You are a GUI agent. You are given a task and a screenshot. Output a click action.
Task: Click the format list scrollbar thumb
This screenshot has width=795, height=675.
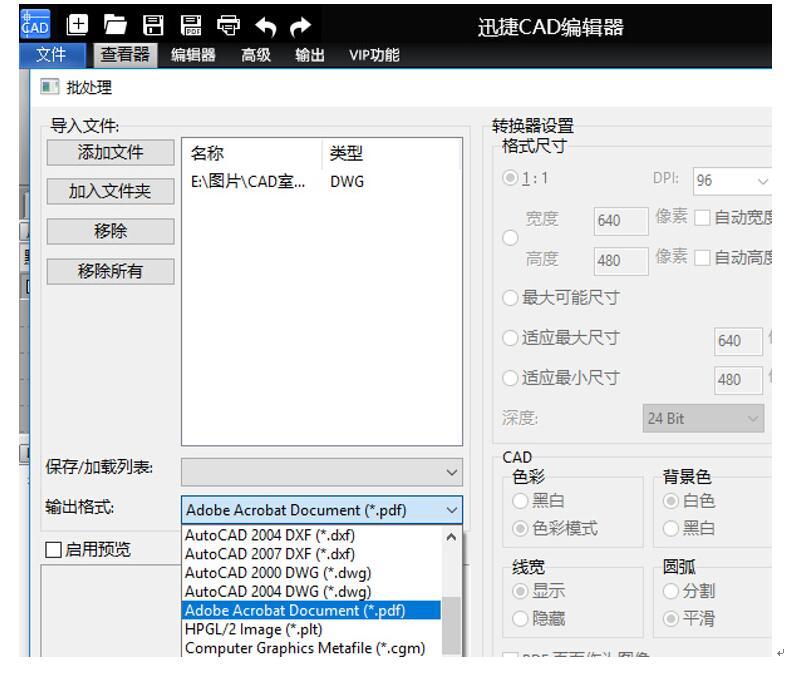point(451,626)
